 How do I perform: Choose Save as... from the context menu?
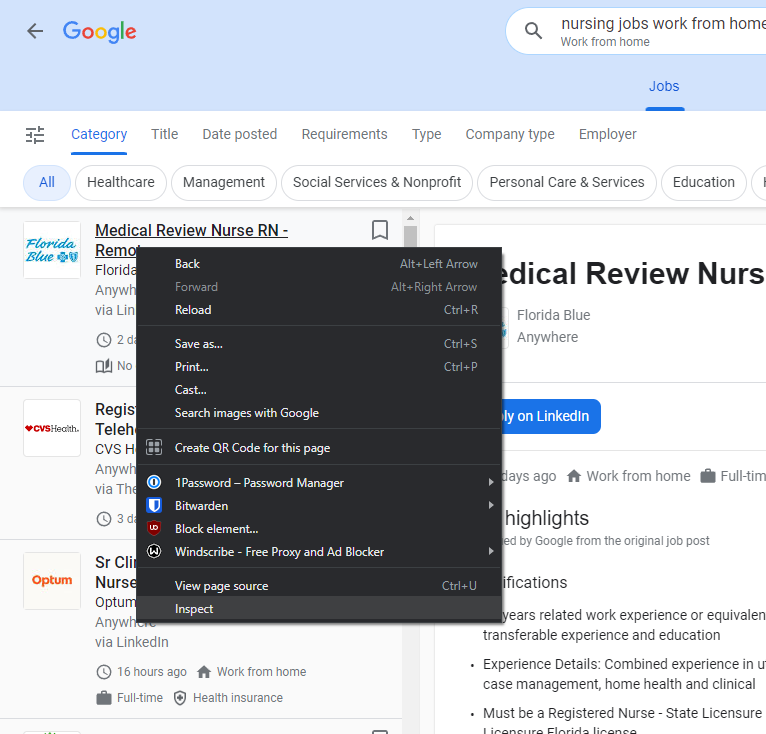319,344
